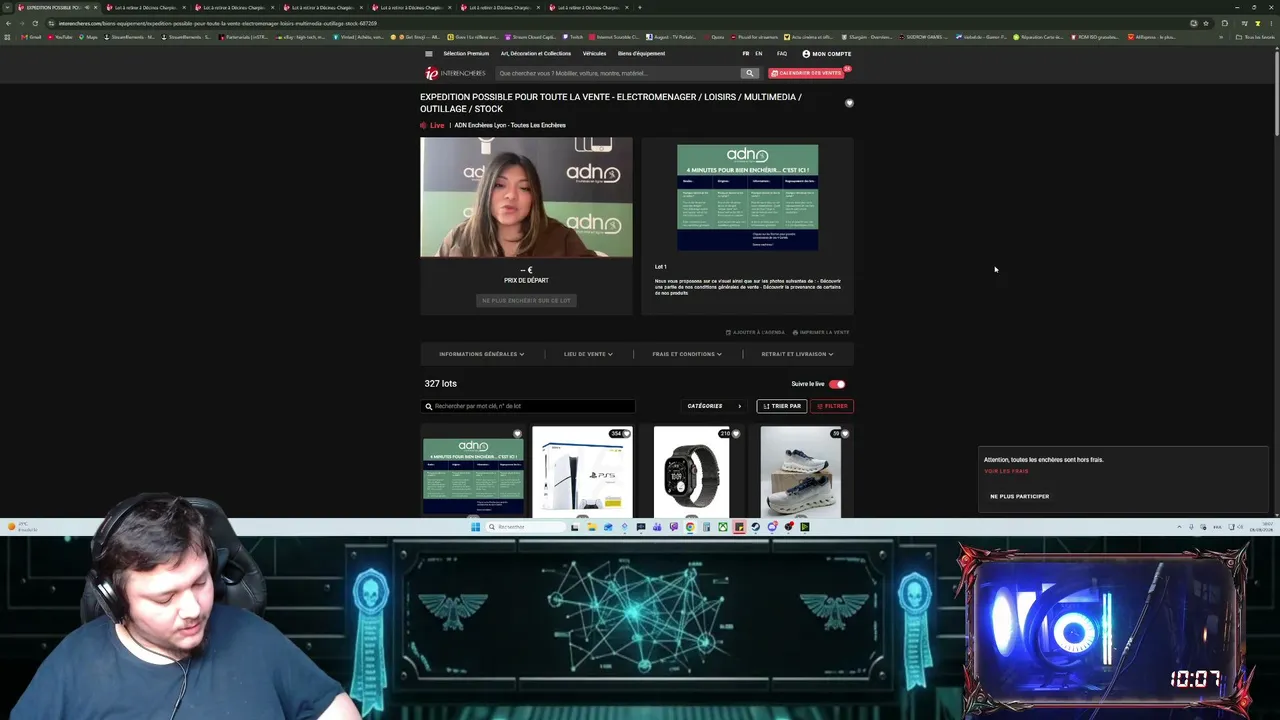
Task: Open the Interencheres hamburger menu
Action: pos(429,54)
